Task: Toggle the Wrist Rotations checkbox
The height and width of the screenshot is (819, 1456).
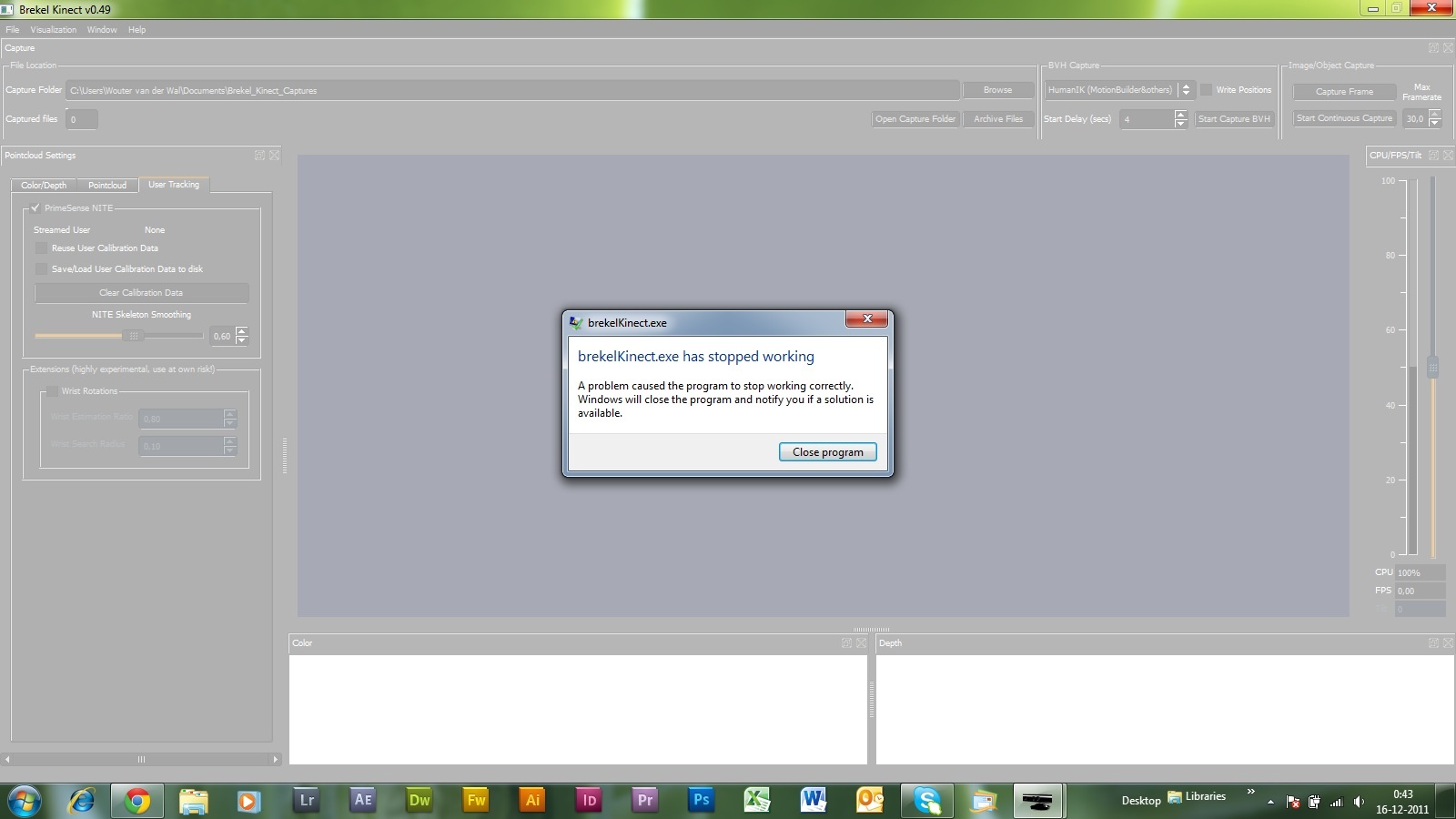Action: (x=52, y=390)
